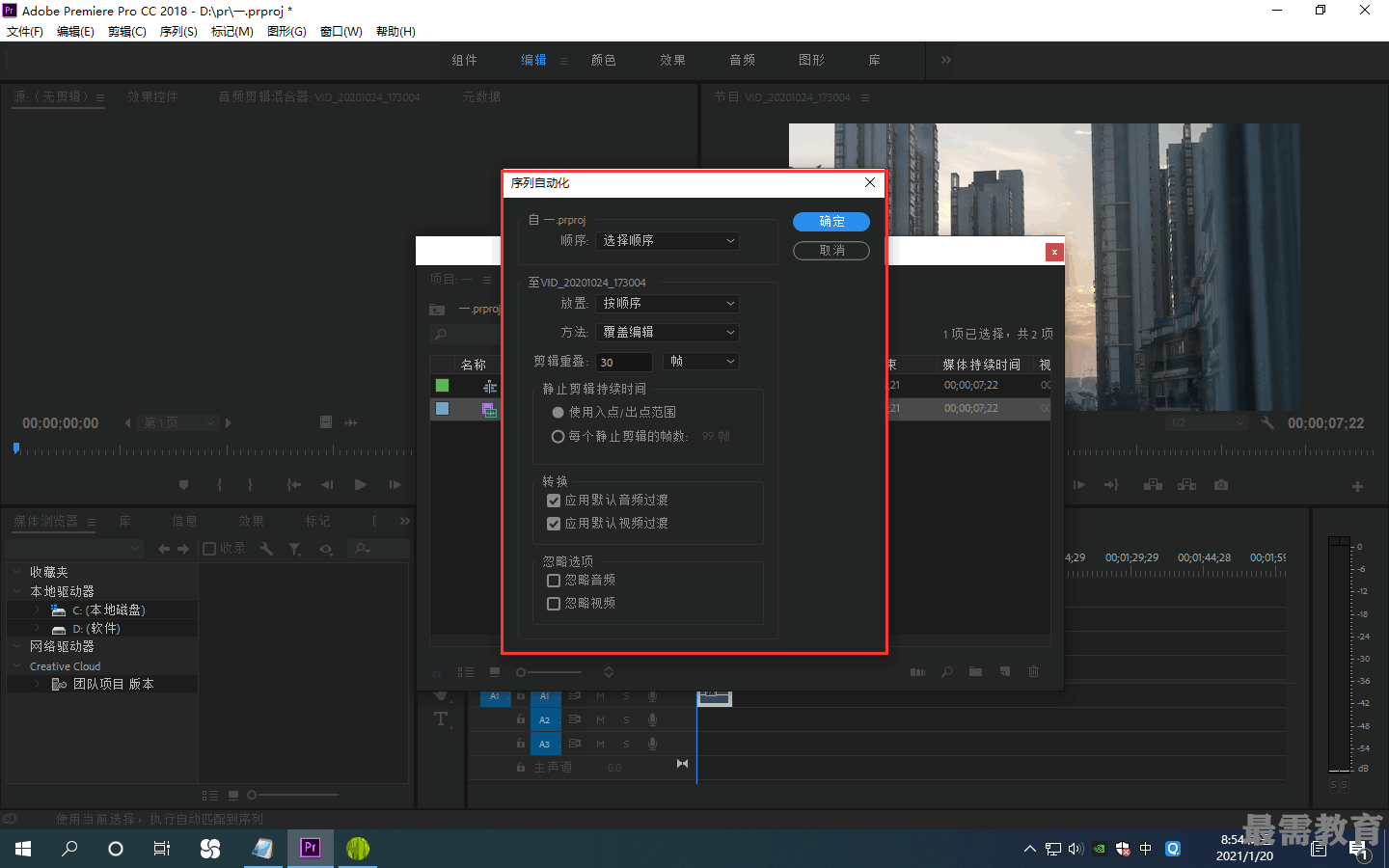The height and width of the screenshot is (868, 1389).
Task: Open Program monitor resolution dropdown 1/2
Action: pyautogui.click(x=1208, y=422)
